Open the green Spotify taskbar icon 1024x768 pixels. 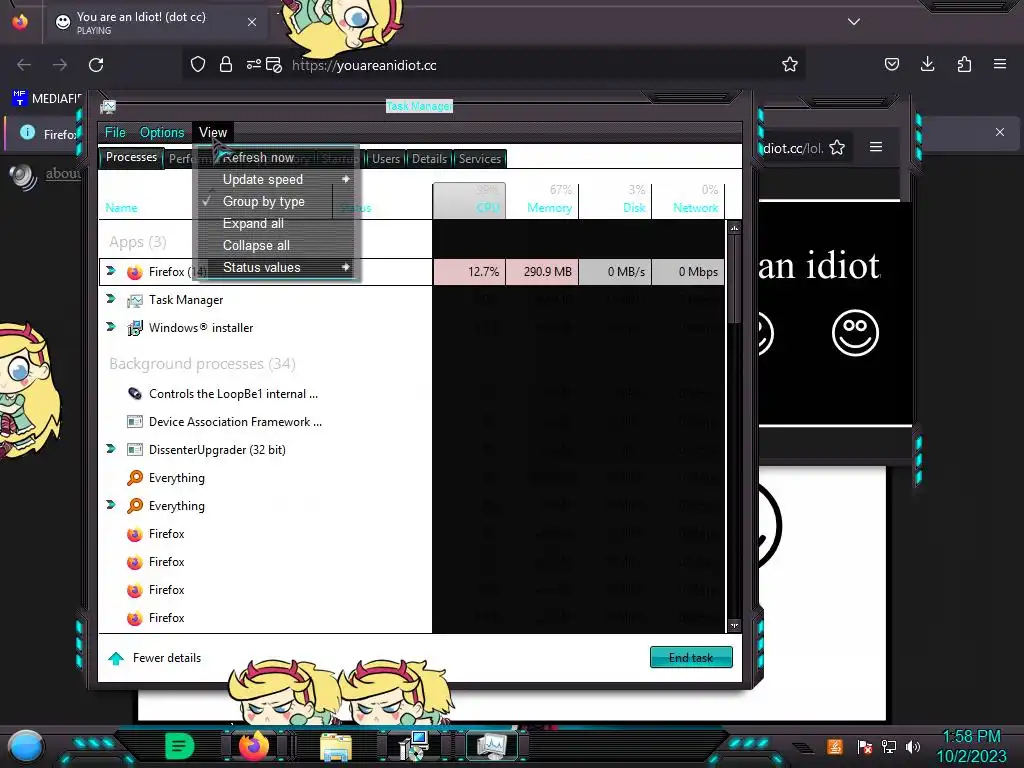pos(180,746)
